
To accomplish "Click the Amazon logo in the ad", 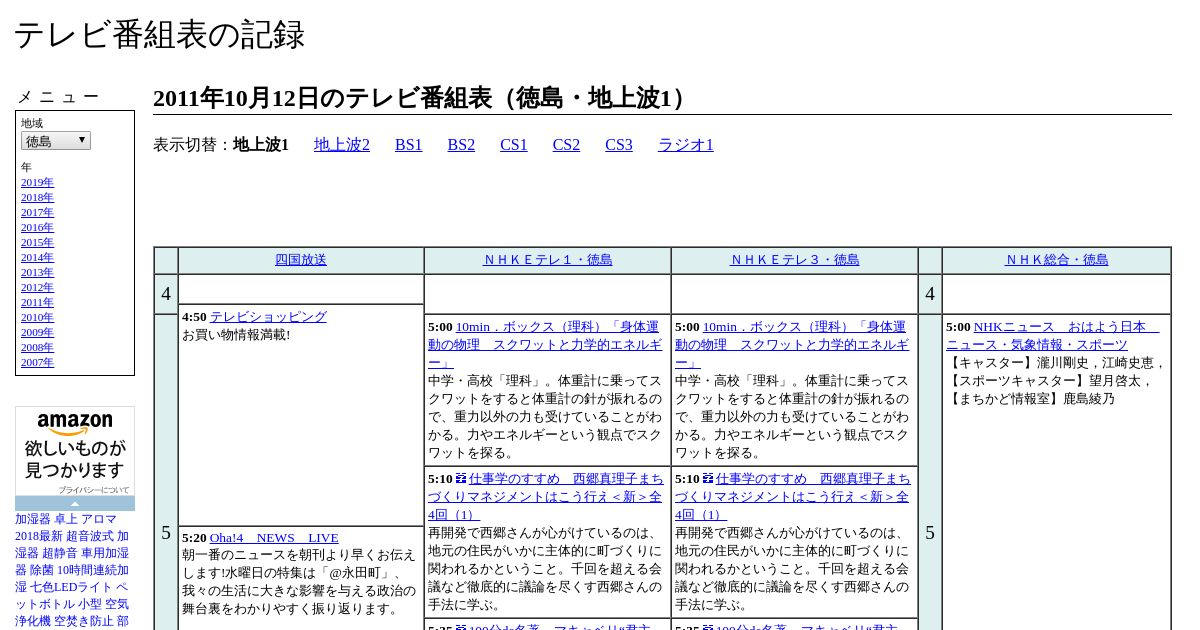I will point(75,424).
